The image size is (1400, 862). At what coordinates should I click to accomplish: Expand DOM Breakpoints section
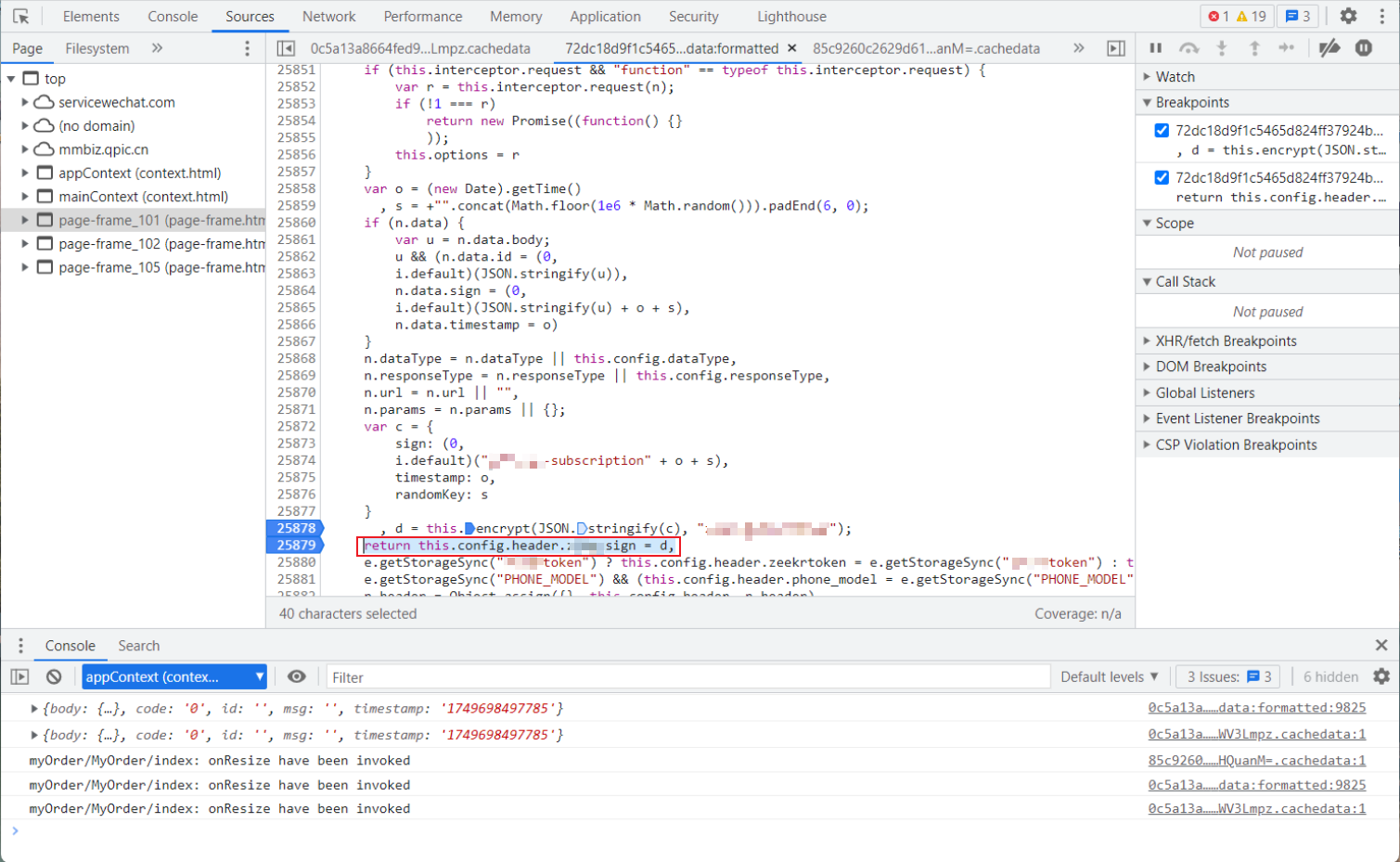(x=1267, y=367)
